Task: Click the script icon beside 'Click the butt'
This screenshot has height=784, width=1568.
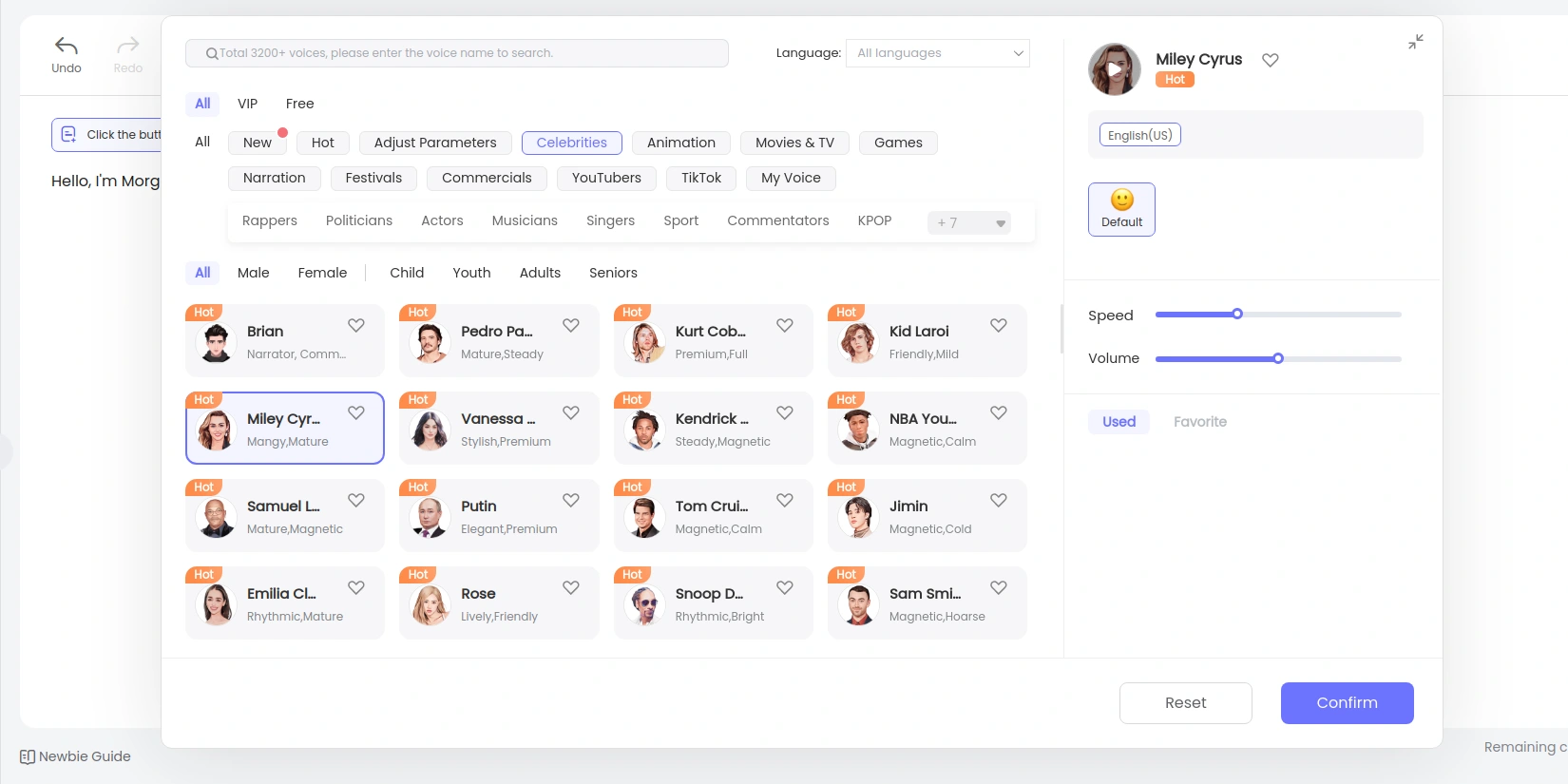Action: click(x=68, y=135)
